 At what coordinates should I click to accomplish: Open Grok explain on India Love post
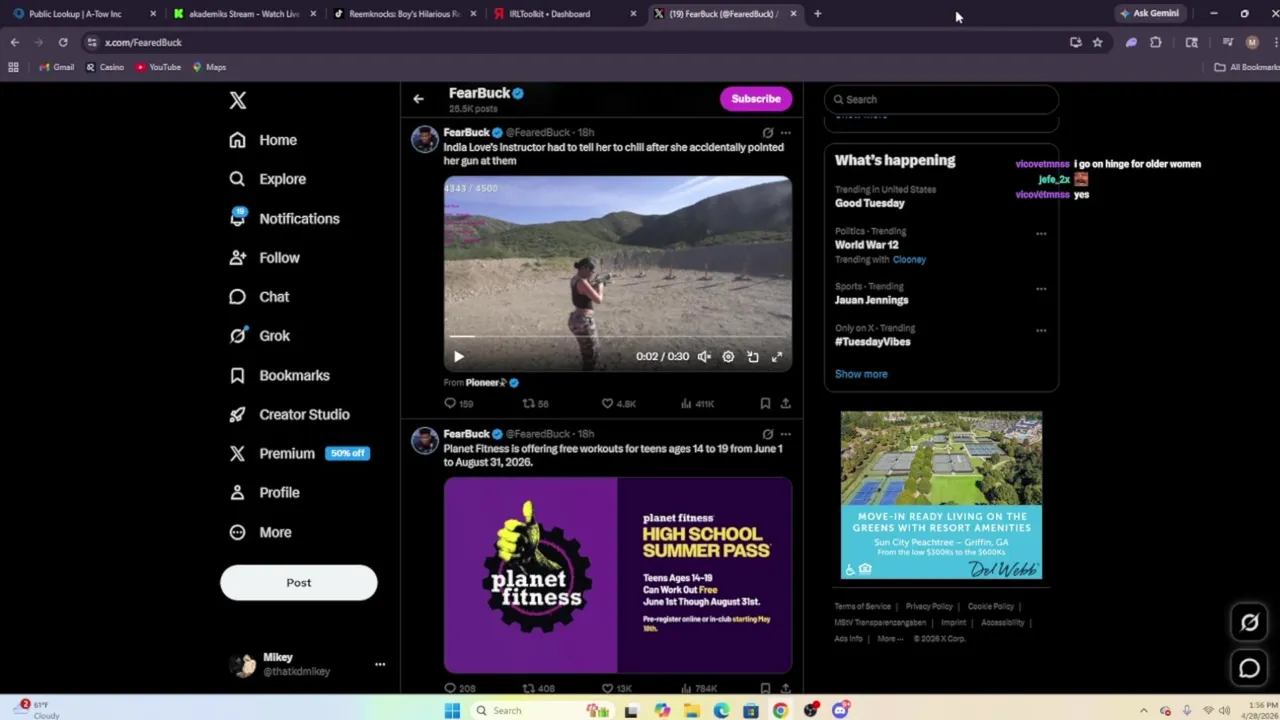pyautogui.click(x=767, y=132)
